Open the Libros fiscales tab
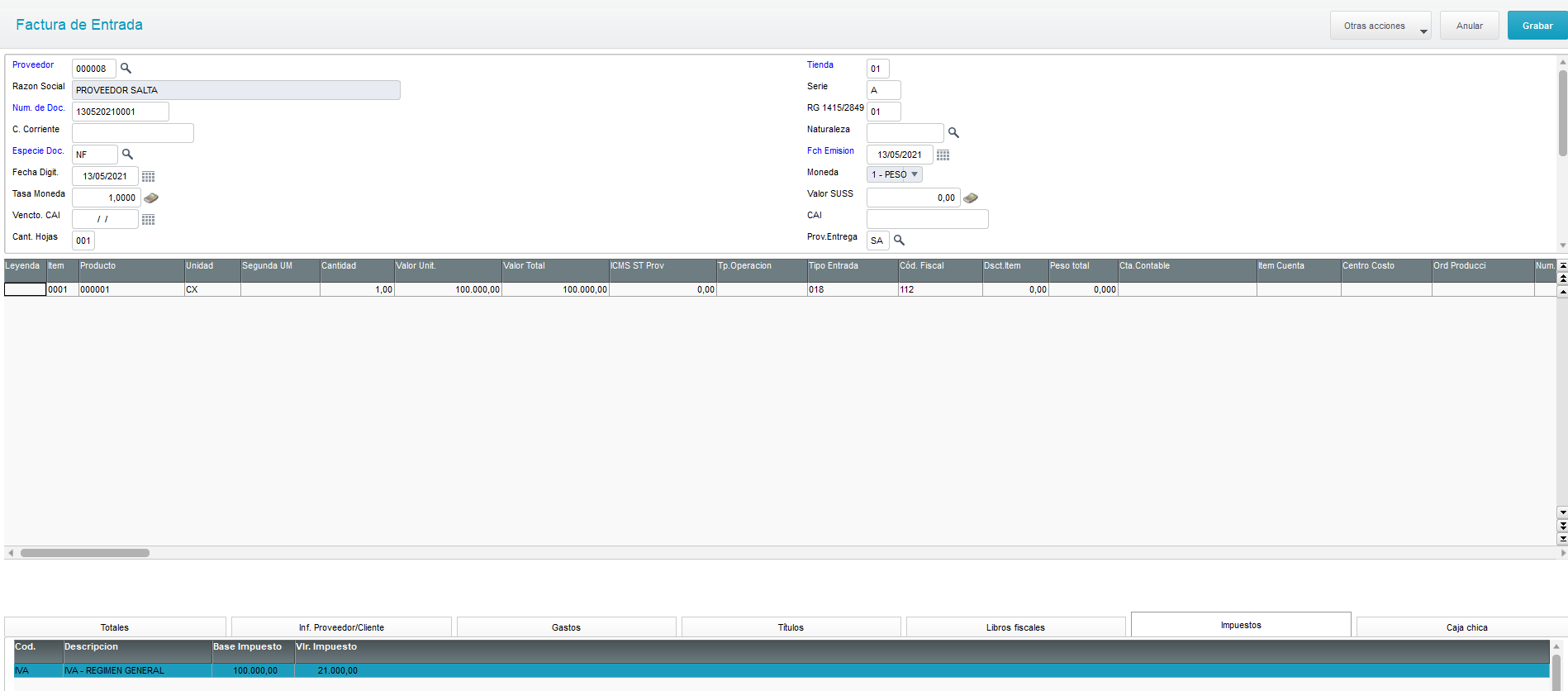Screen dimensions: 1568x691 point(1015,627)
